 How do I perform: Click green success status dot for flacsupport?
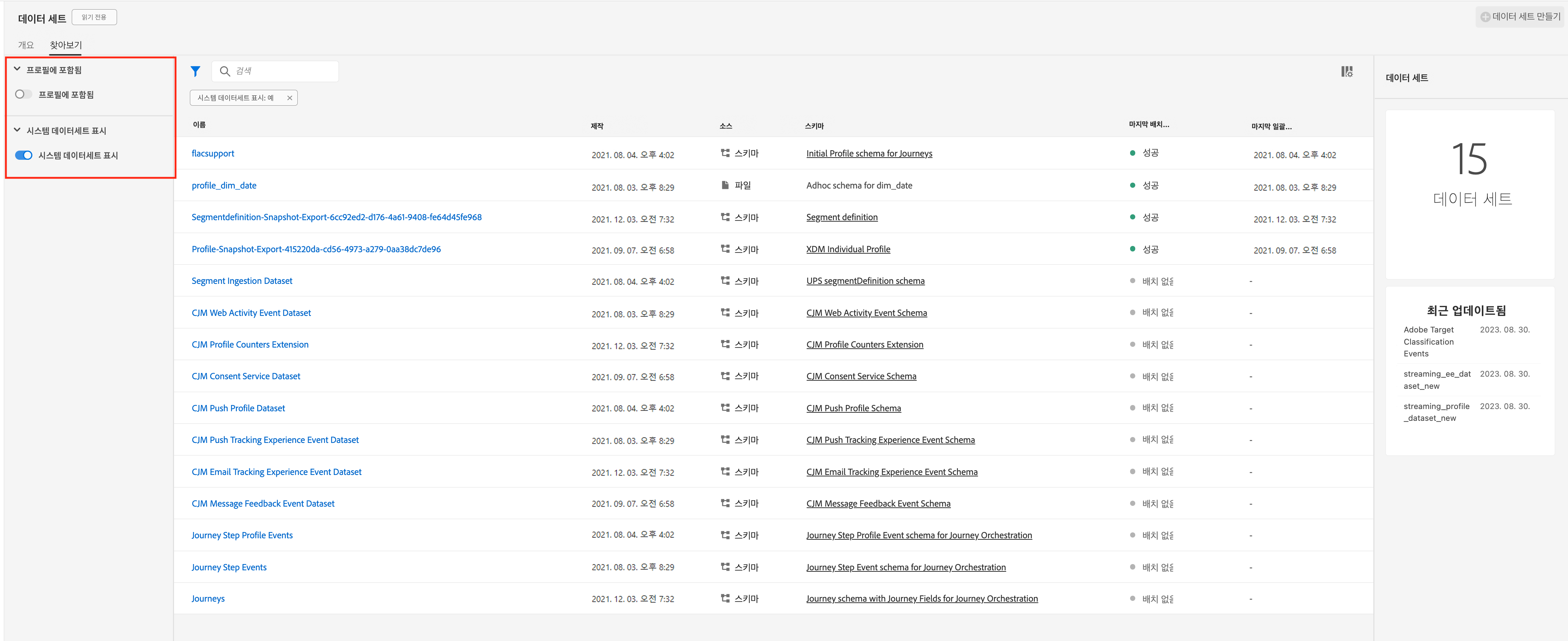1132,154
